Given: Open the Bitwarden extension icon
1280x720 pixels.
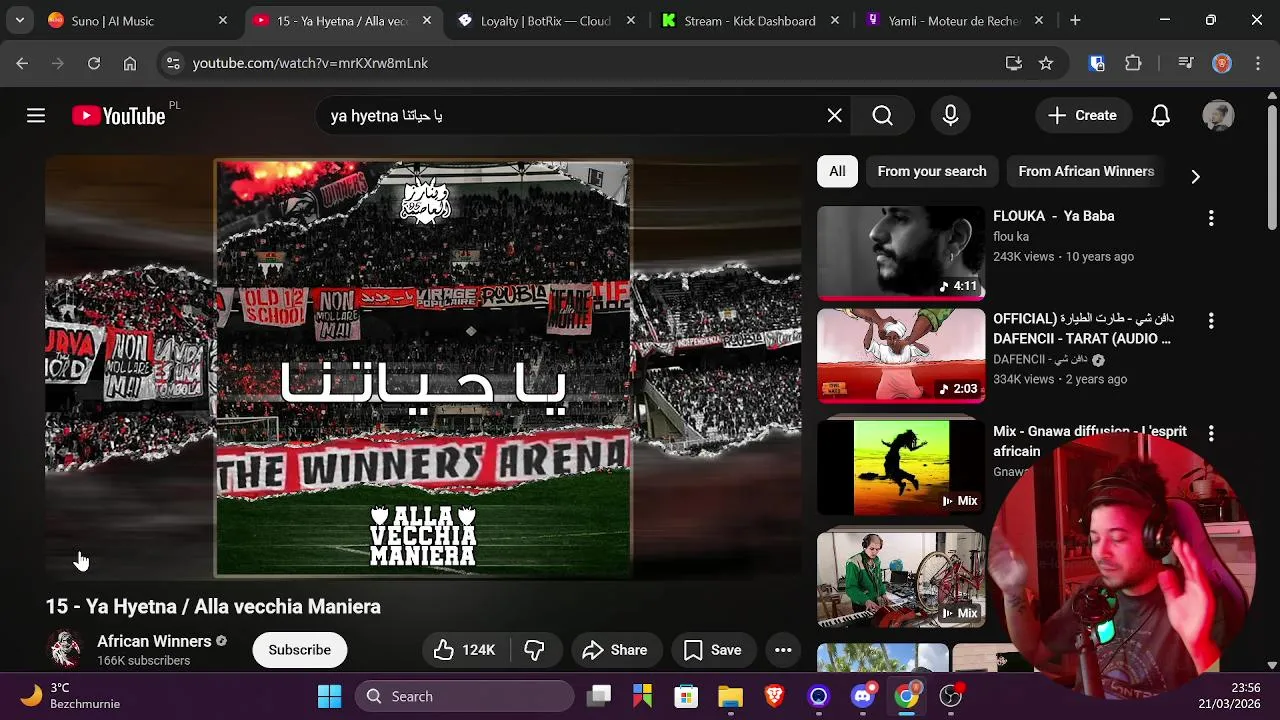Looking at the screenshot, I should coord(1097,63).
